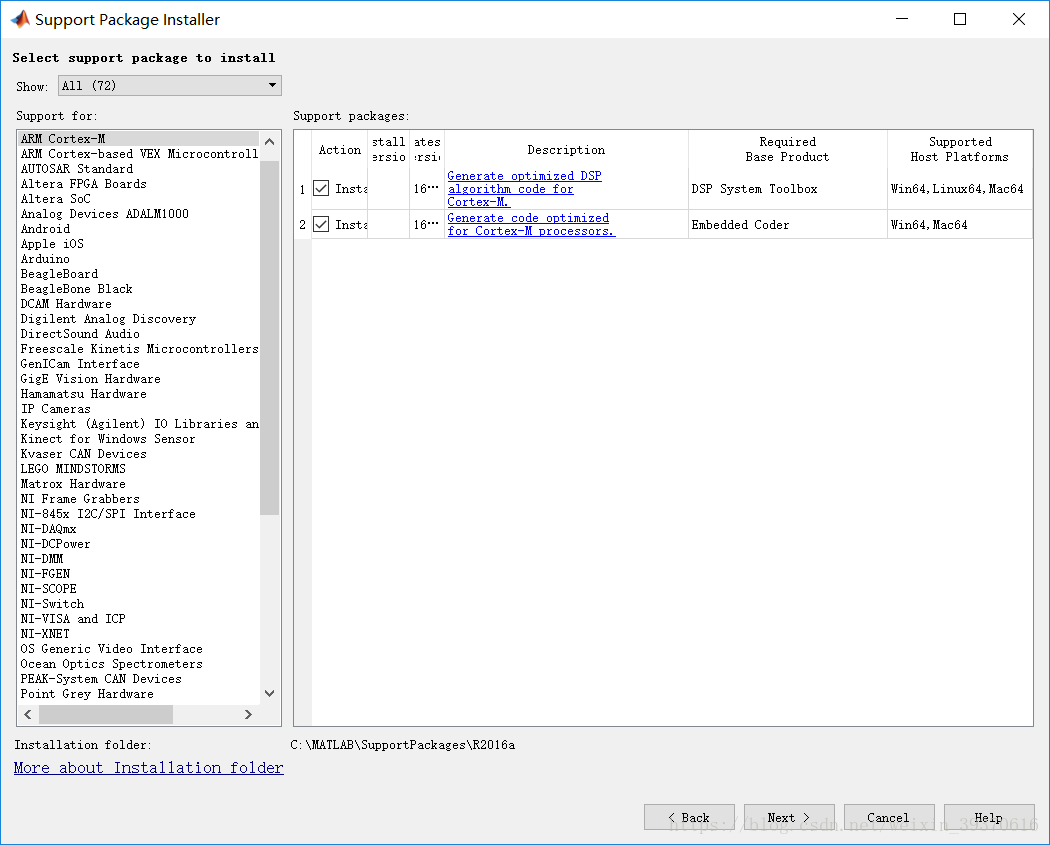Select Point Grey Hardware entry
This screenshot has width=1050, height=845.
tap(139, 694)
